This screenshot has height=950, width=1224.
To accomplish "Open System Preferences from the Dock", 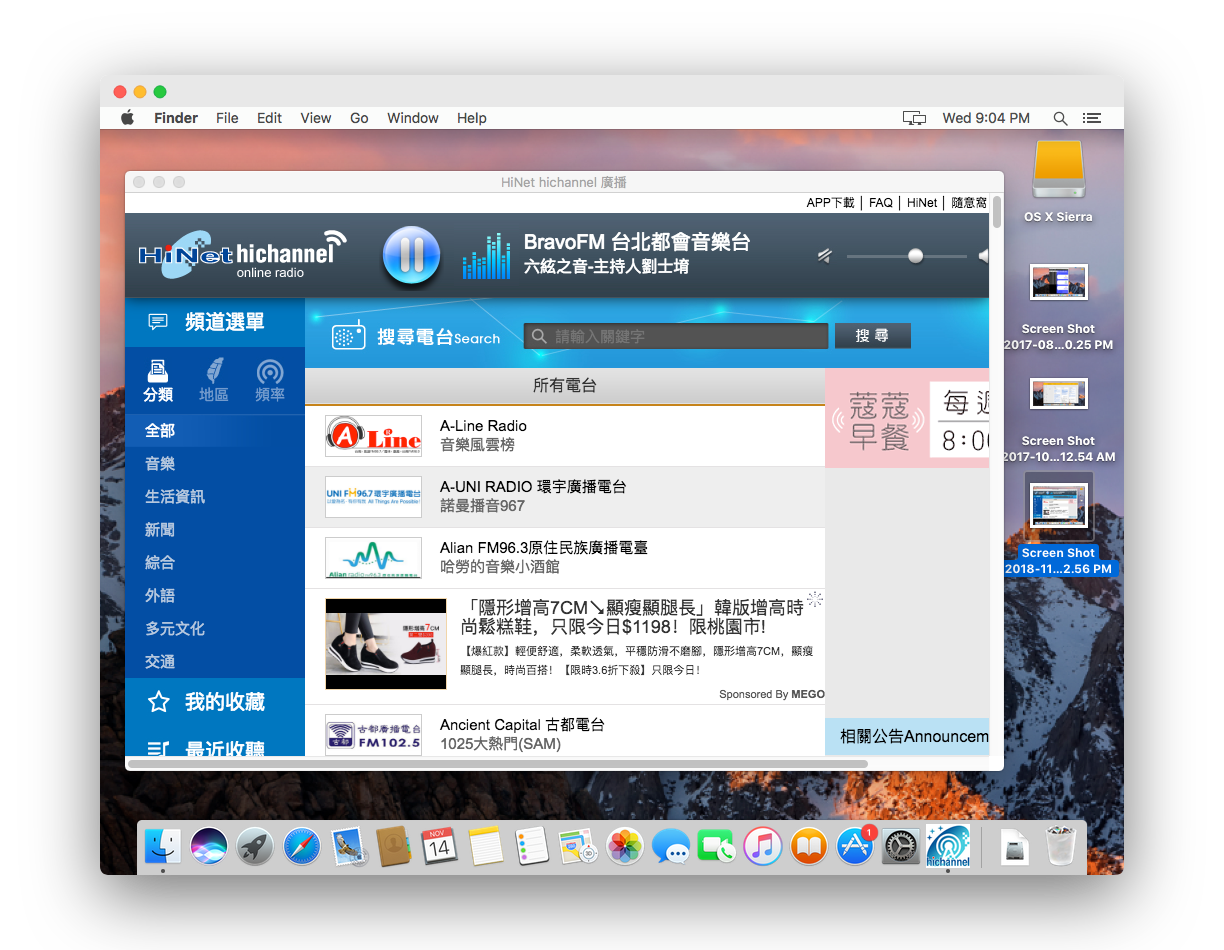I will pyautogui.click(x=901, y=848).
